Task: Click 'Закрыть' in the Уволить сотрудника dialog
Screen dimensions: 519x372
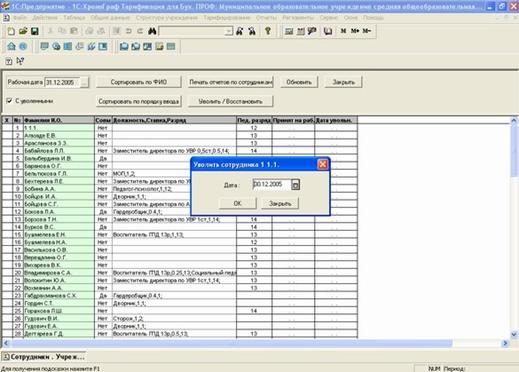Action: pos(280,203)
